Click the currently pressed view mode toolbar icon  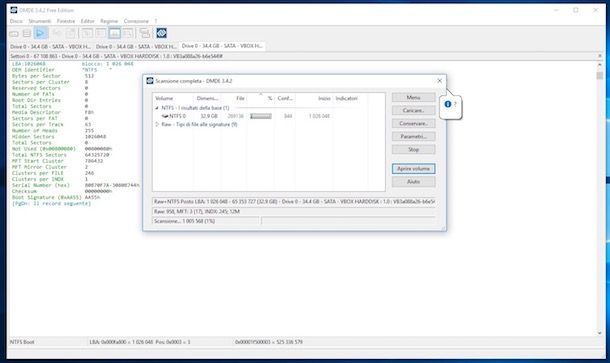(114, 33)
